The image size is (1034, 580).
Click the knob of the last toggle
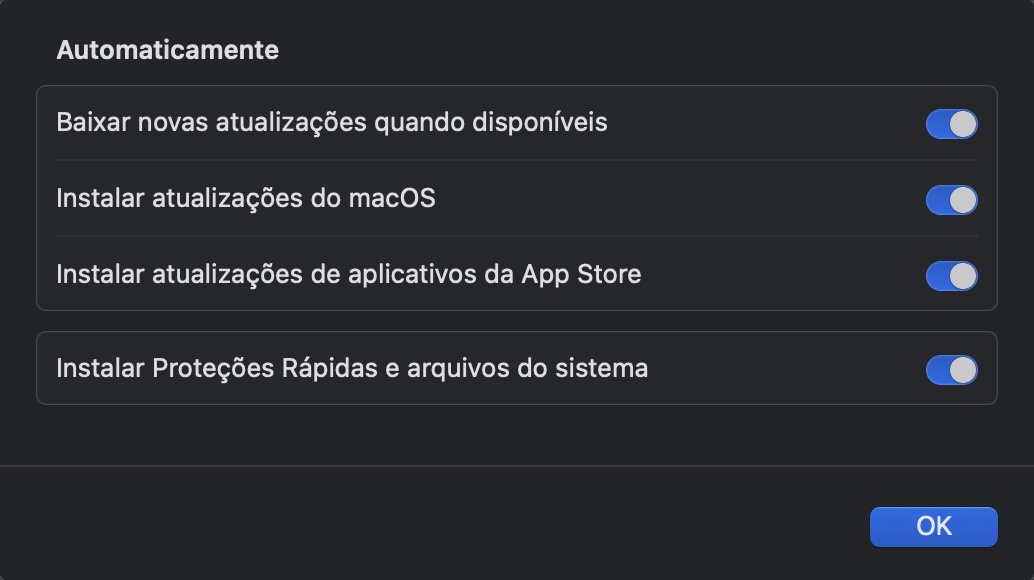click(962, 368)
